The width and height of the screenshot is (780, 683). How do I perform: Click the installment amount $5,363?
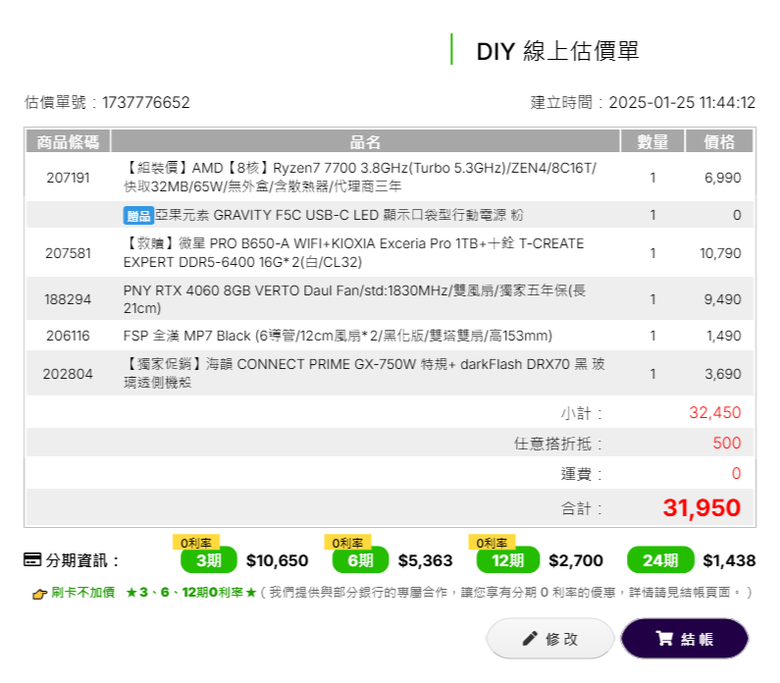pyautogui.click(x=425, y=561)
